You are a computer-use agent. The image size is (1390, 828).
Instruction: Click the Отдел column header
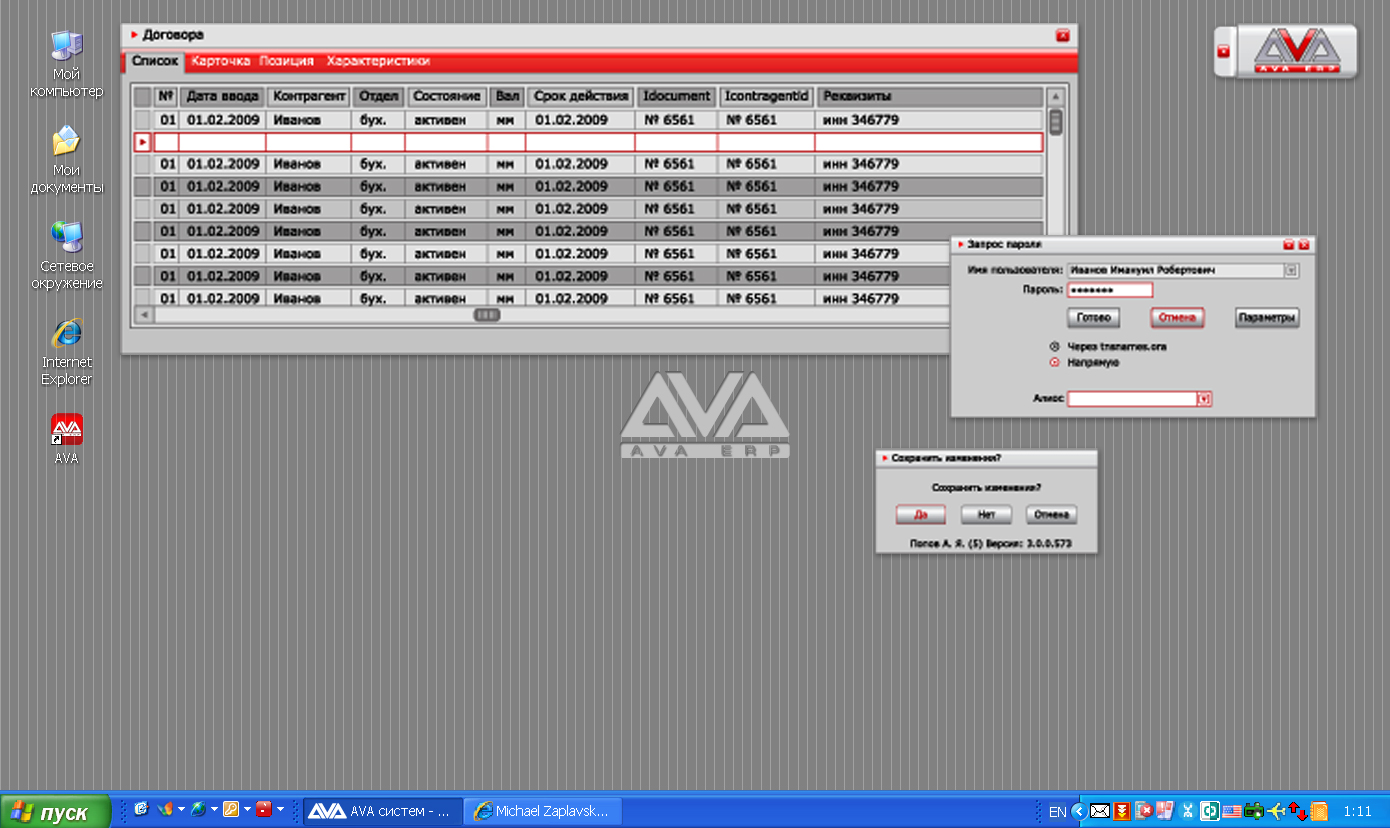tap(378, 97)
